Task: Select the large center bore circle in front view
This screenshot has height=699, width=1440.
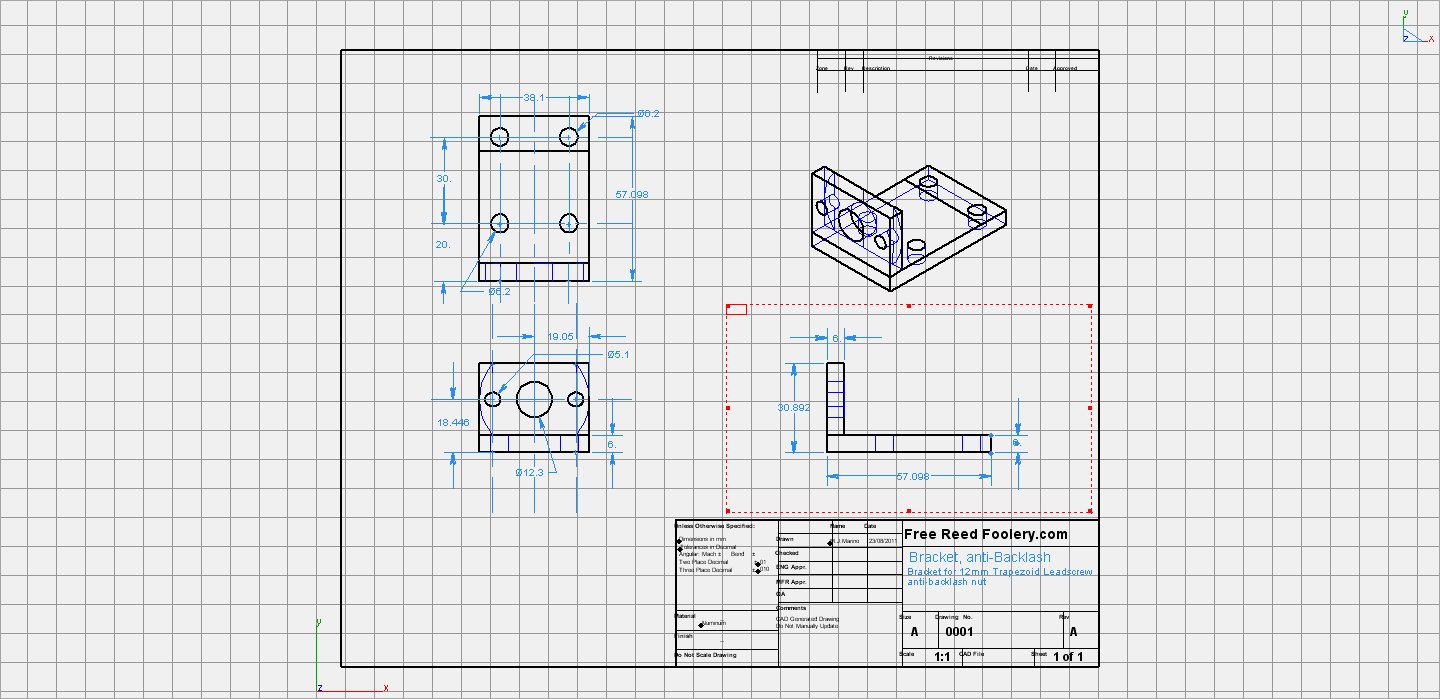Action: pyautogui.click(x=535, y=399)
